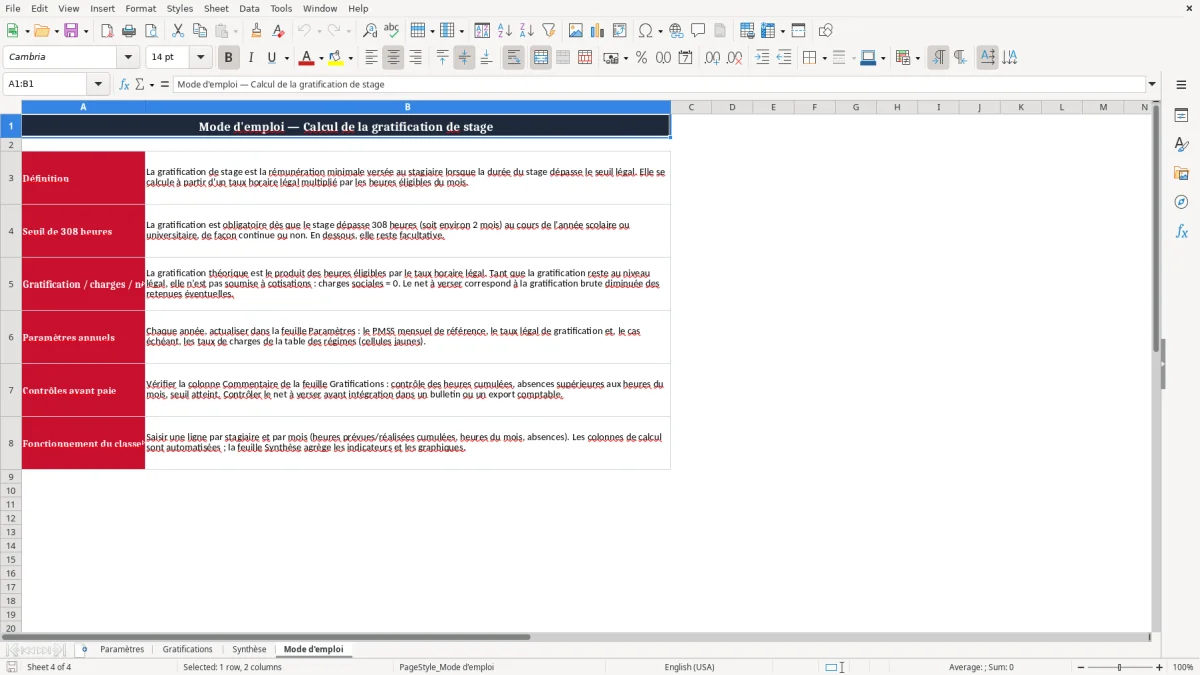
Task: Toggle Center Vertically alignment
Action: 464,58
